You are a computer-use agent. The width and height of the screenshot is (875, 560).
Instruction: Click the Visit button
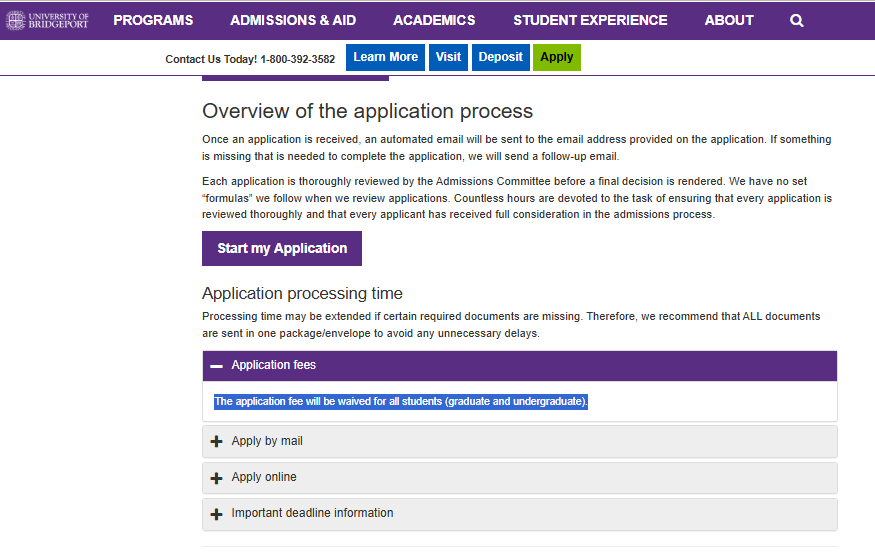(448, 57)
